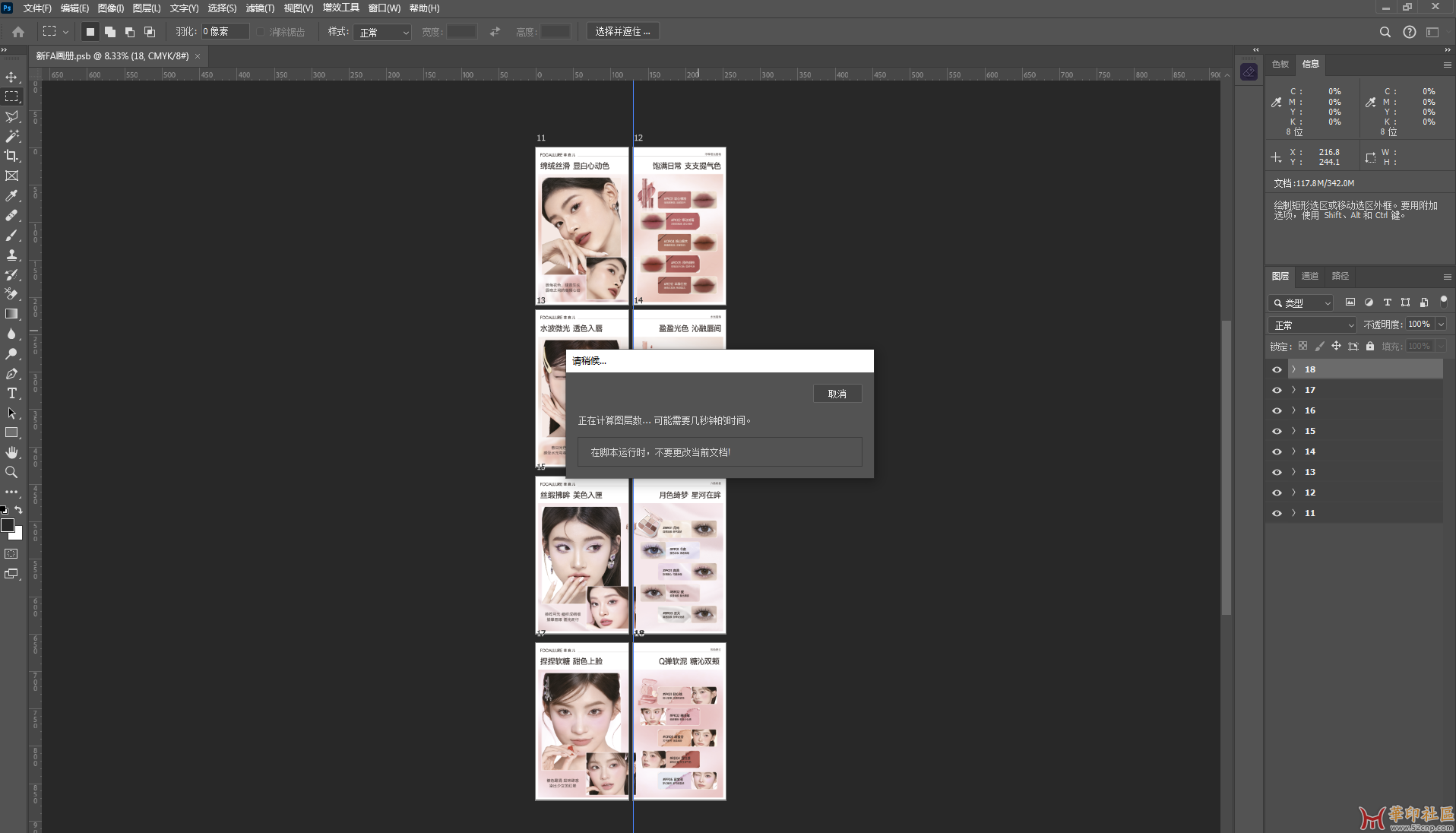Hide layer group 16
Image resolution: width=1456 pixels, height=833 pixels.
coord(1277,410)
